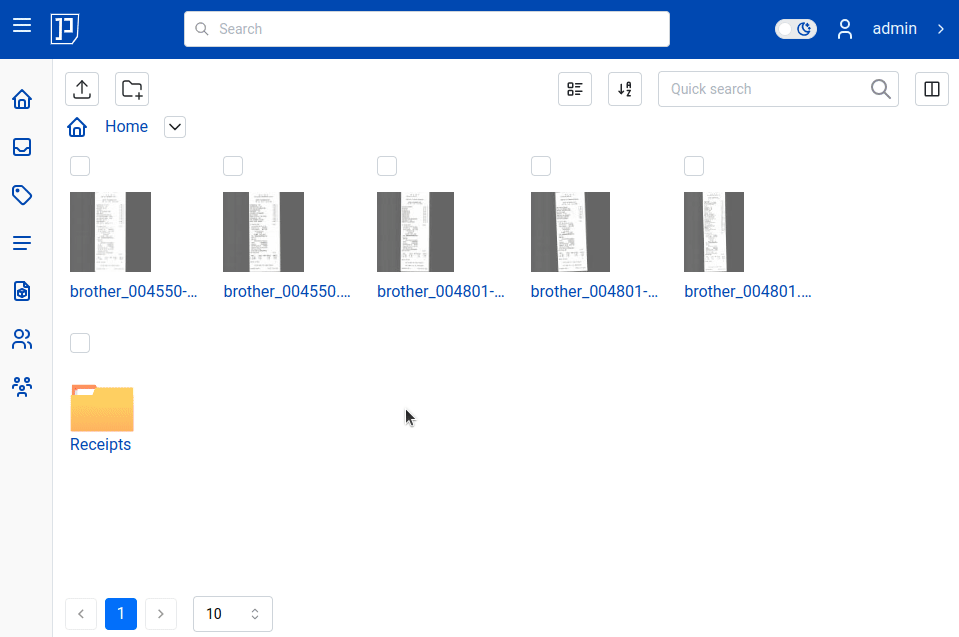Click the Home breadcrumb link
This screenshot has height=637, width=959.
tap(126, 127)
